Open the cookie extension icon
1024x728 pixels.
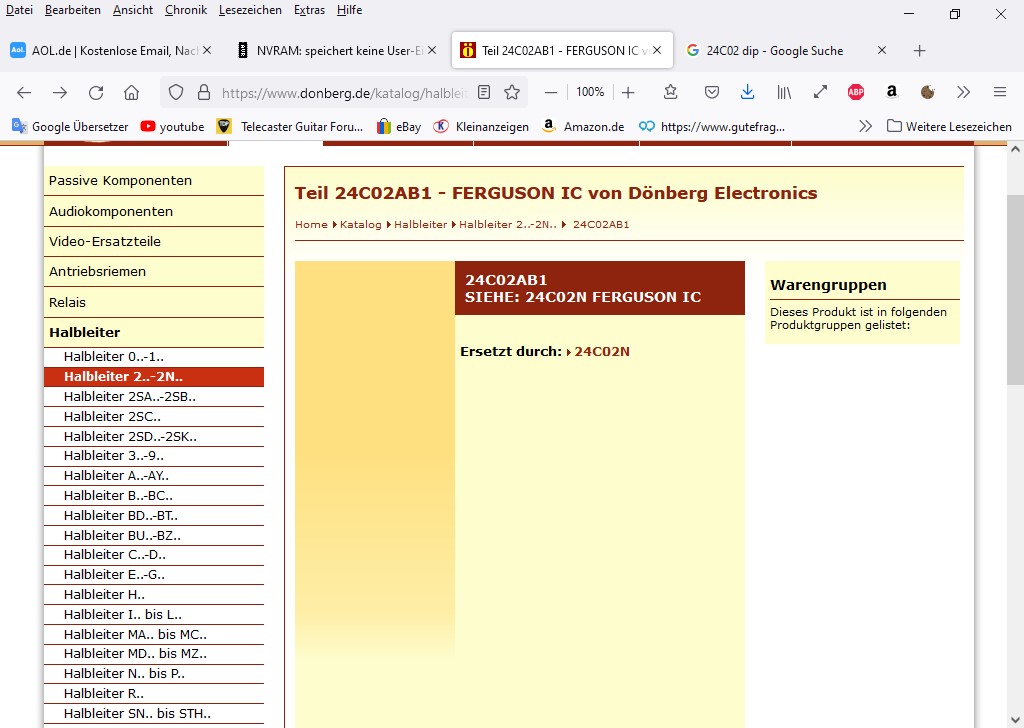point(927,92)
